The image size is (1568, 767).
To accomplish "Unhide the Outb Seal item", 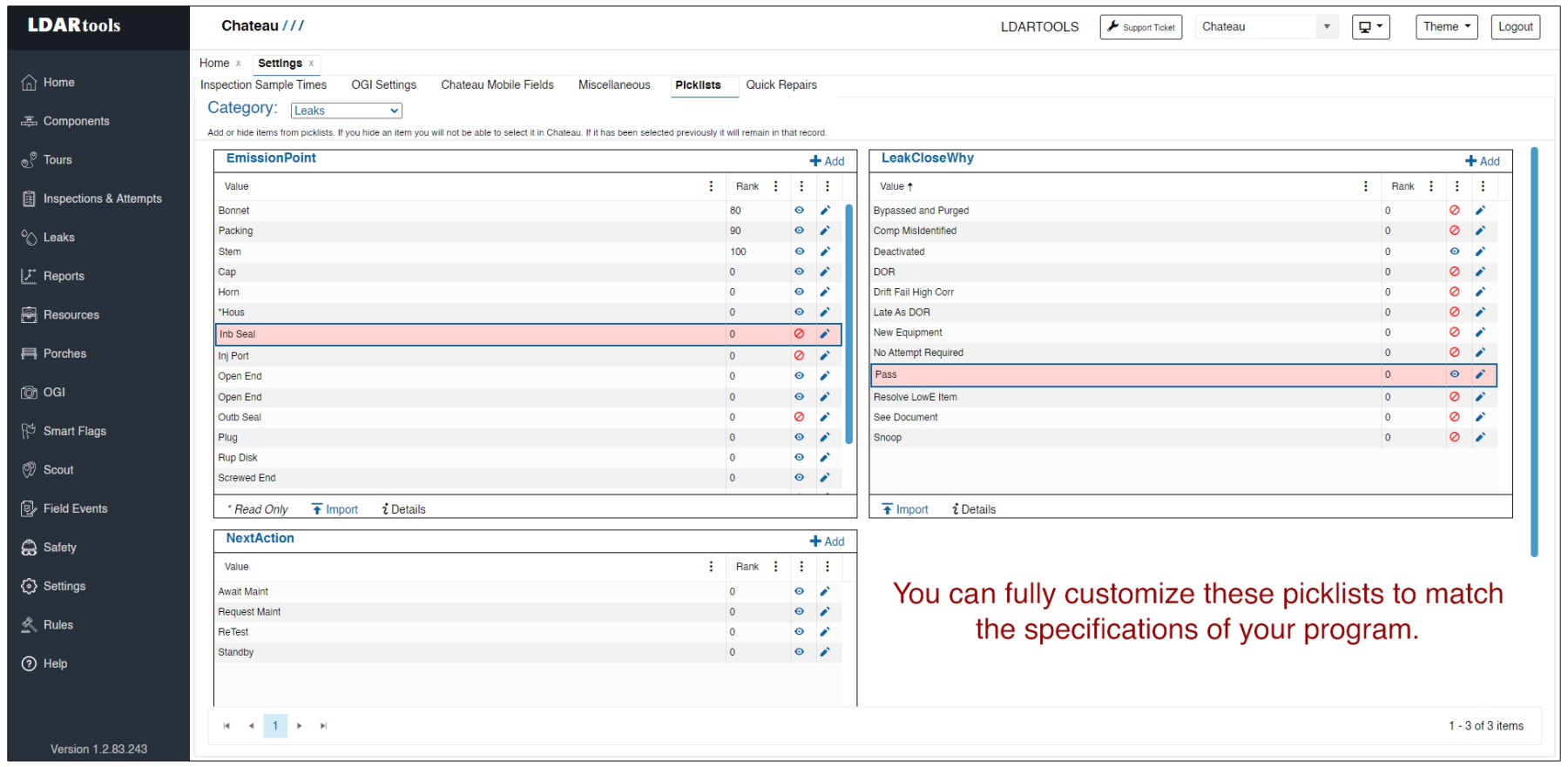I will [x=799, y=417].
